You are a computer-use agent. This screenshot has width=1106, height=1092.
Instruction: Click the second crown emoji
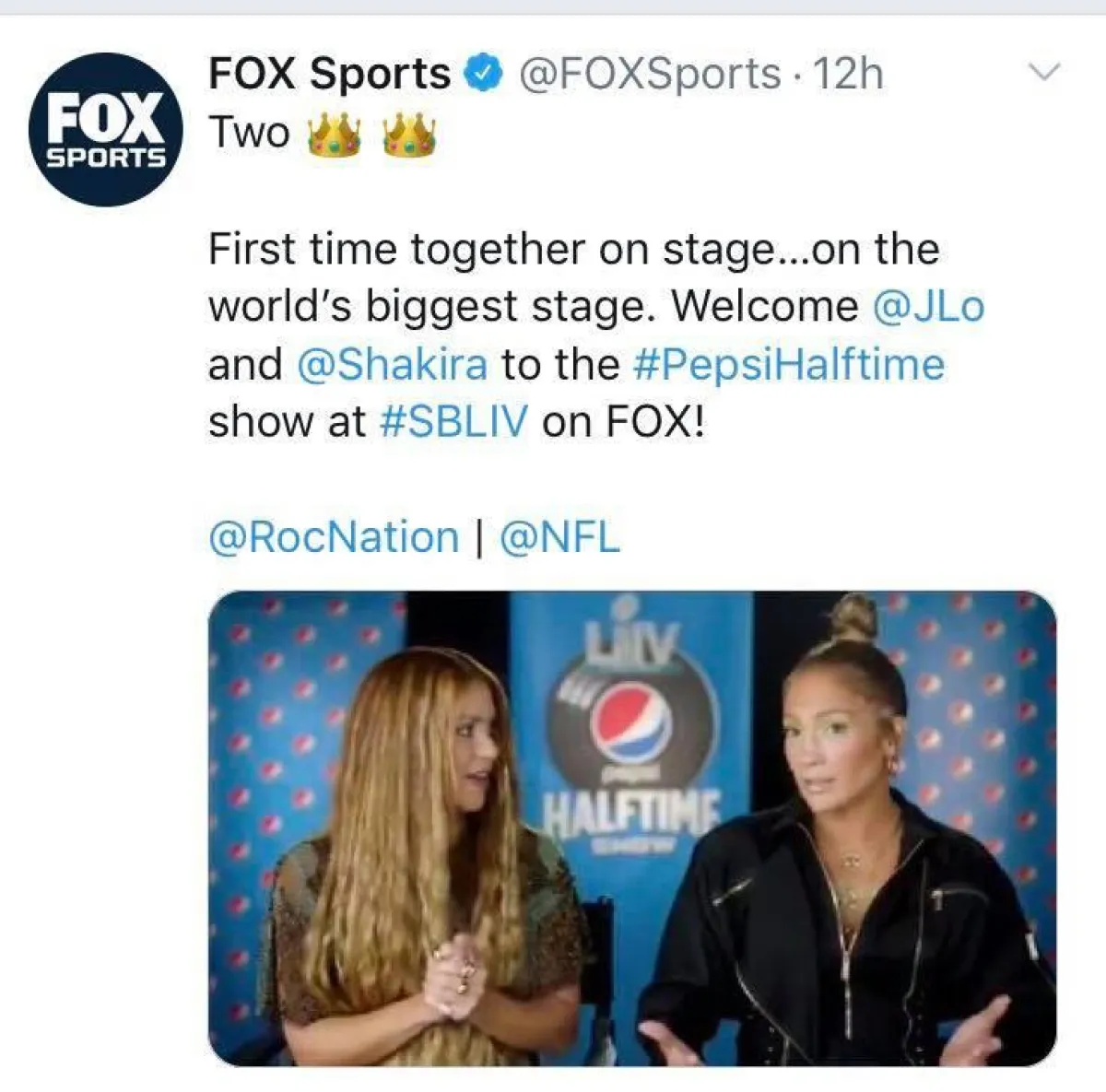[409, 136]
